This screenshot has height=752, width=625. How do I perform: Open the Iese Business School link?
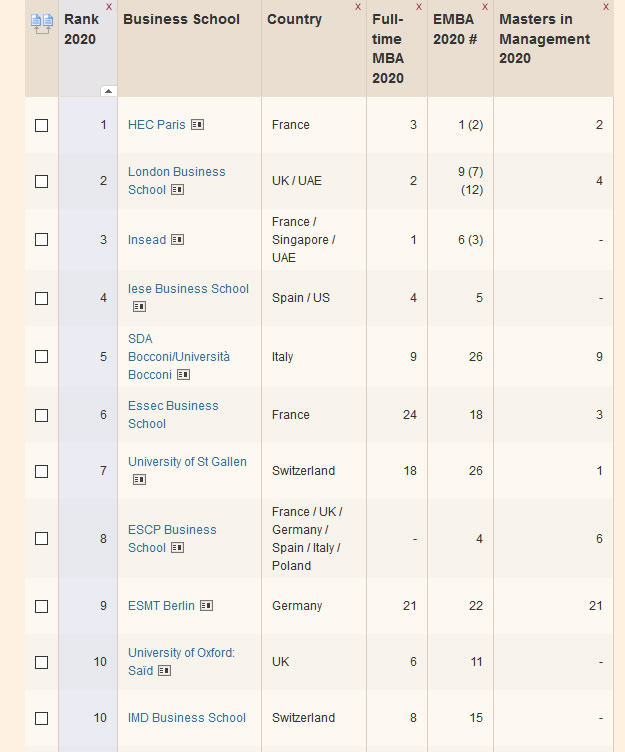[x=188, y=289]
